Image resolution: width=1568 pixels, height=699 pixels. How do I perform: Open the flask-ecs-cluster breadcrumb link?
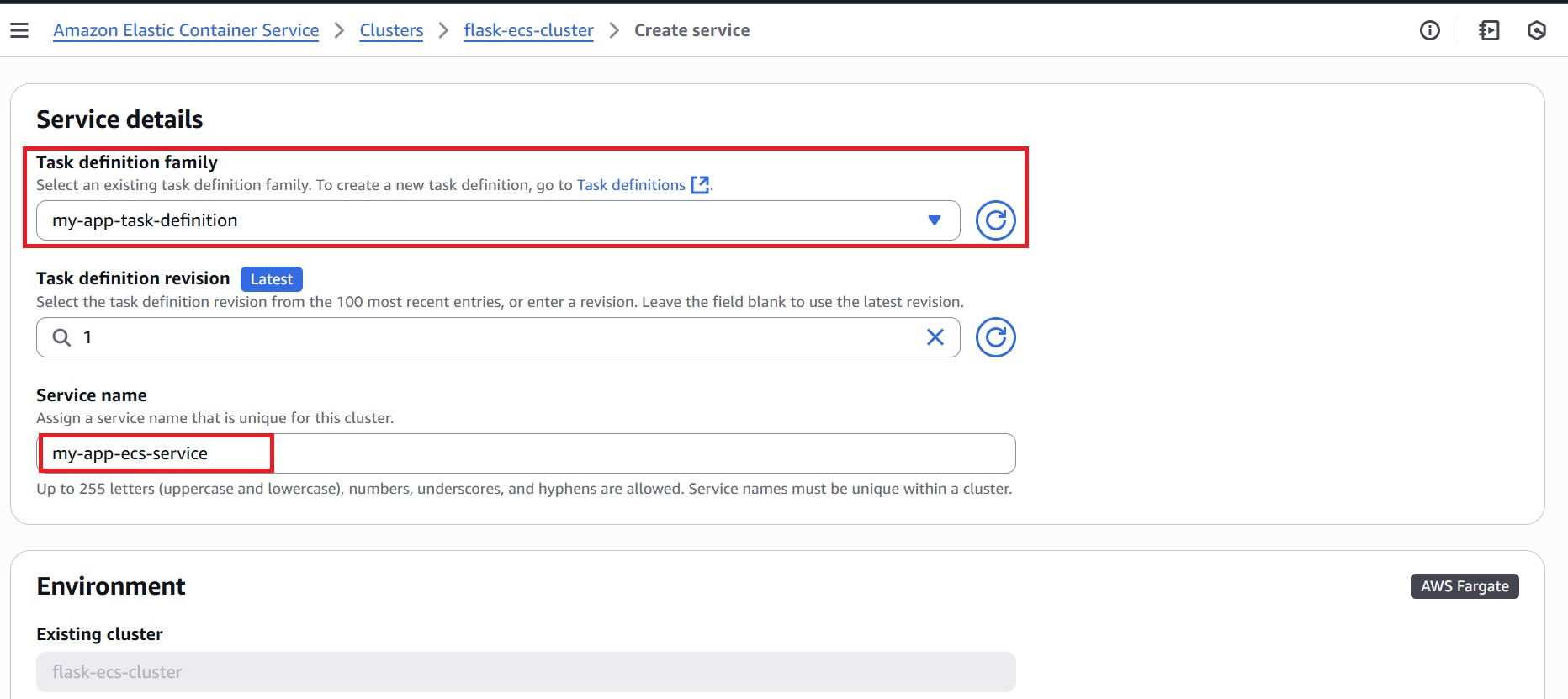pyautogui.click(x=528, y=30)
